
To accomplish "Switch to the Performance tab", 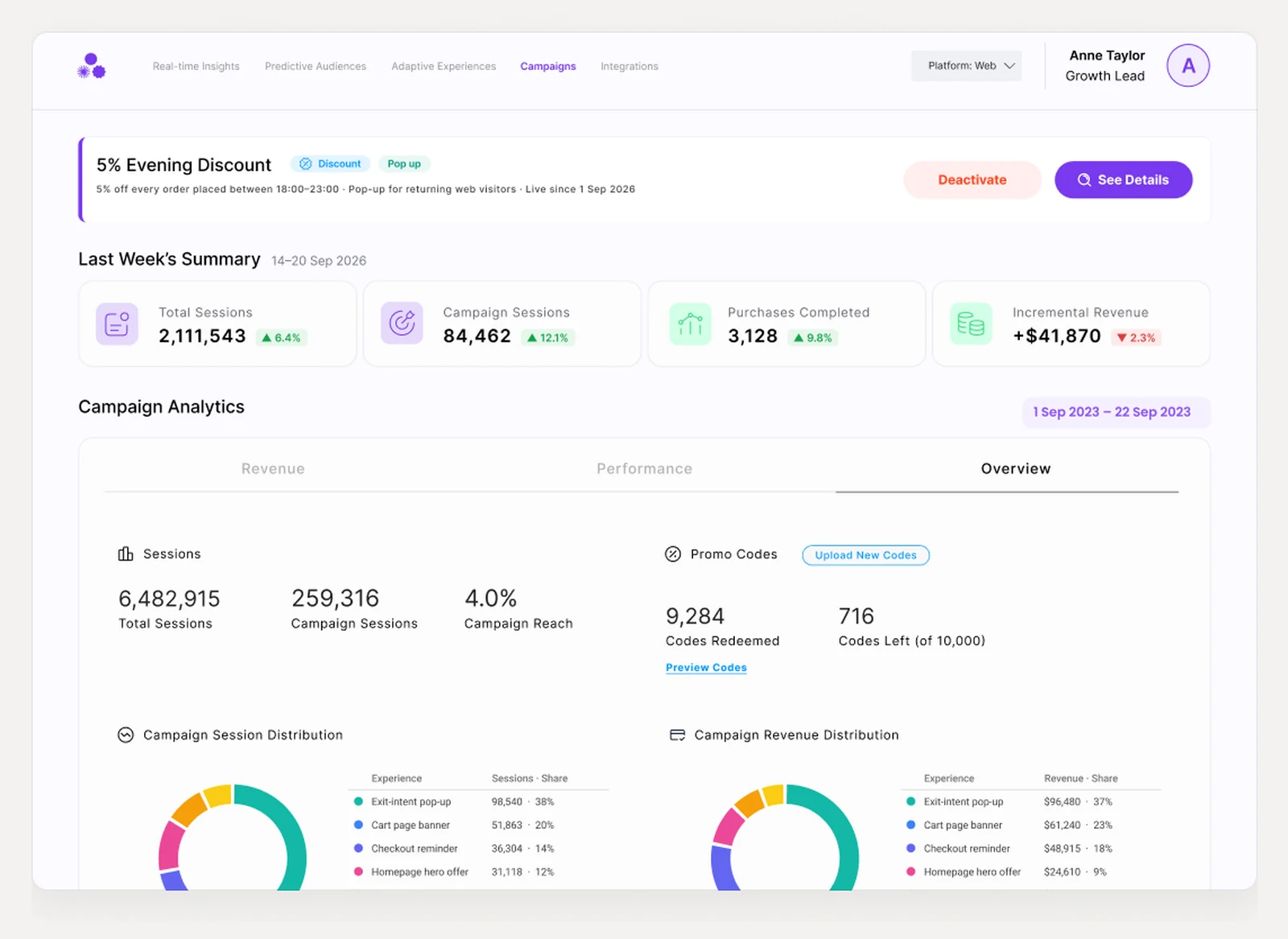I will (644, 468).
